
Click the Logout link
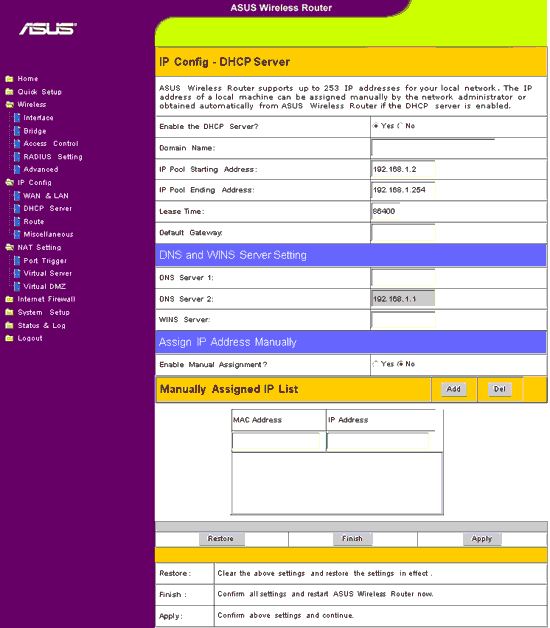(x=30, y=338)
